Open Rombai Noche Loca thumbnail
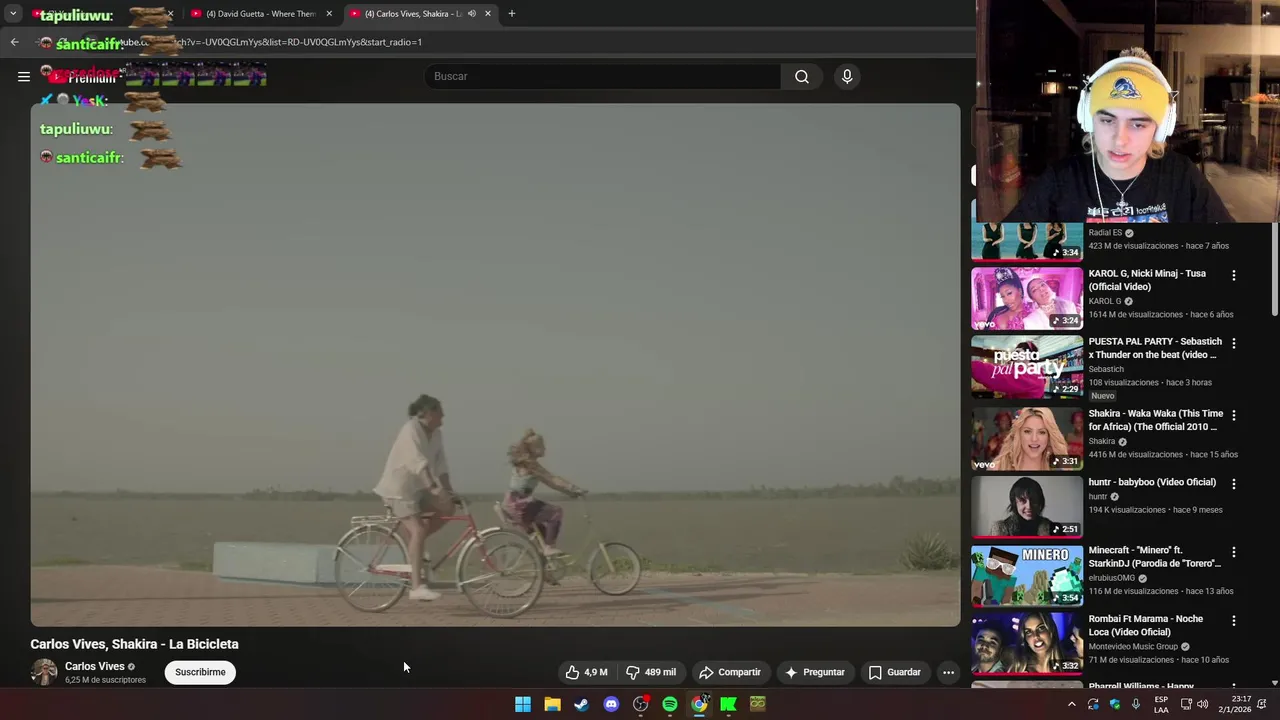This screenshot has height=720, width=1280. tap(1027, 643)
